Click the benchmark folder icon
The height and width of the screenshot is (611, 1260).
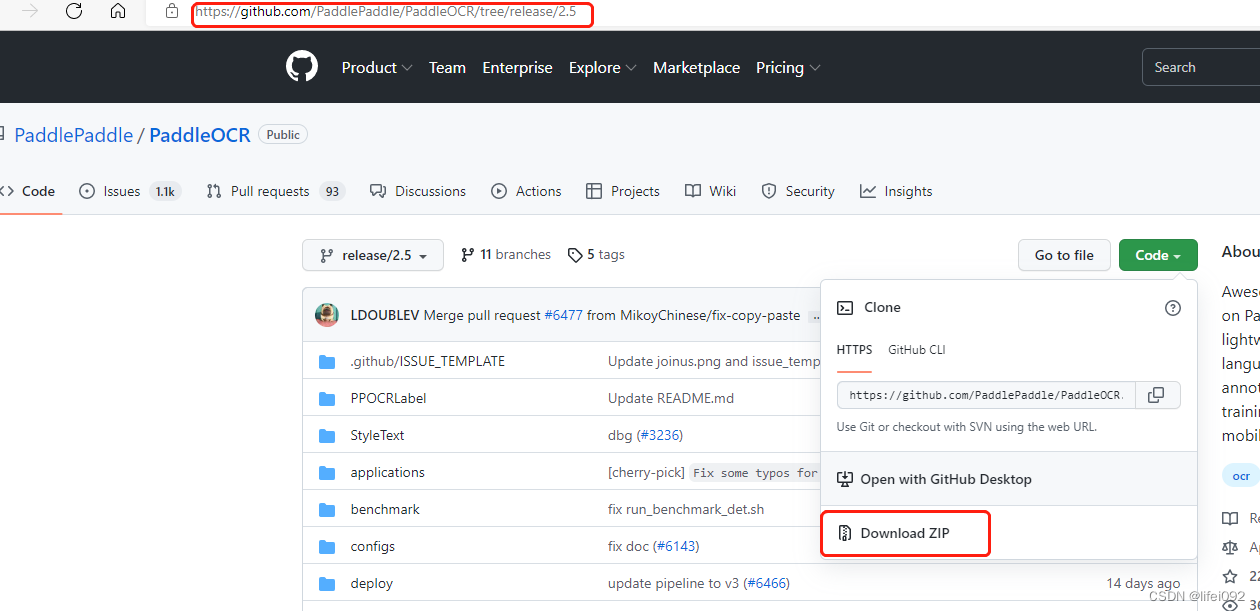pos(327,509)
